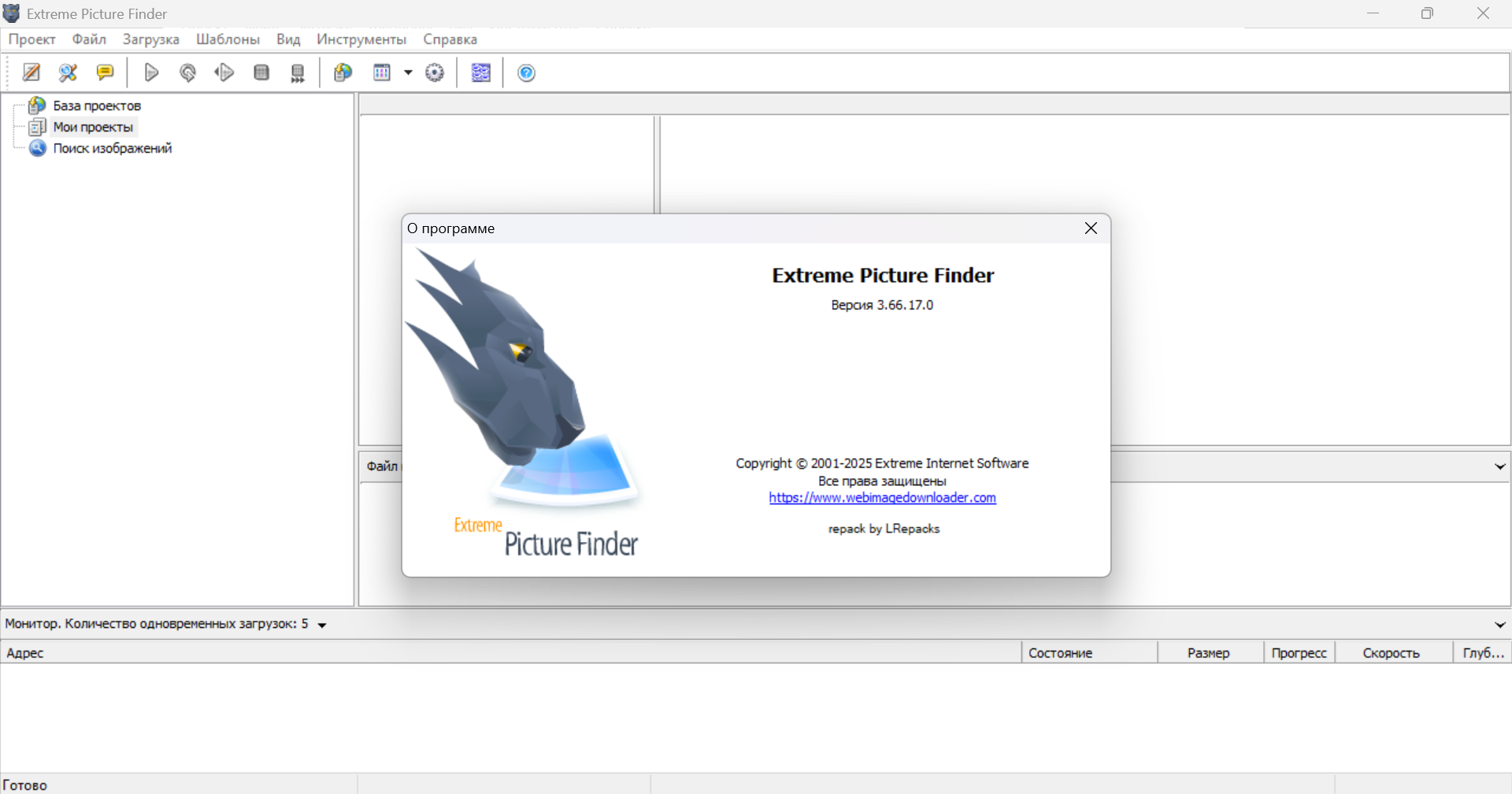
Task: Restore down the main window
Action: 1427,13
